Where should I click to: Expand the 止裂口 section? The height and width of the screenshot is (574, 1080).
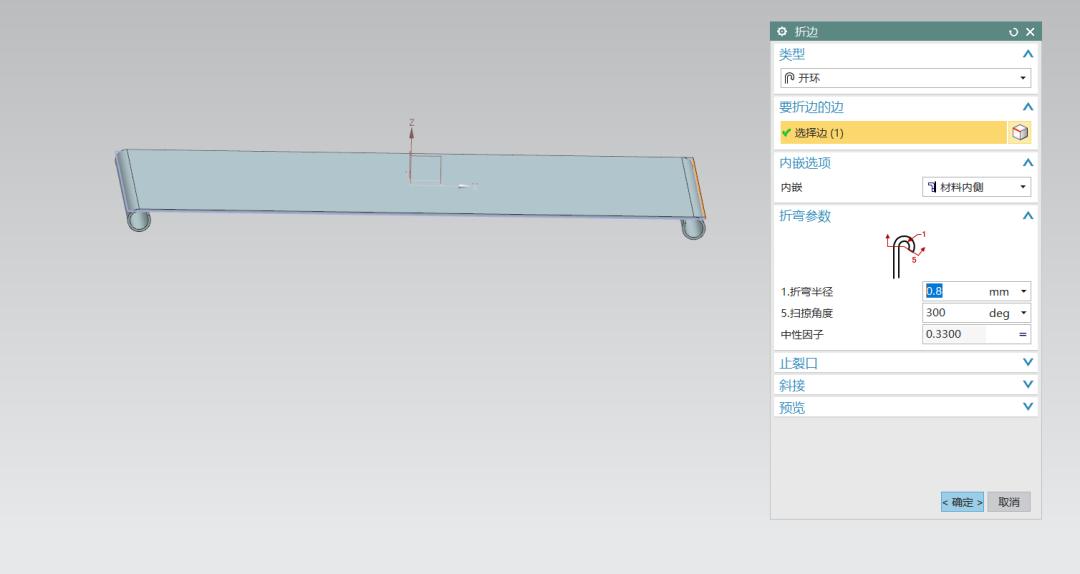point(1028,362)
